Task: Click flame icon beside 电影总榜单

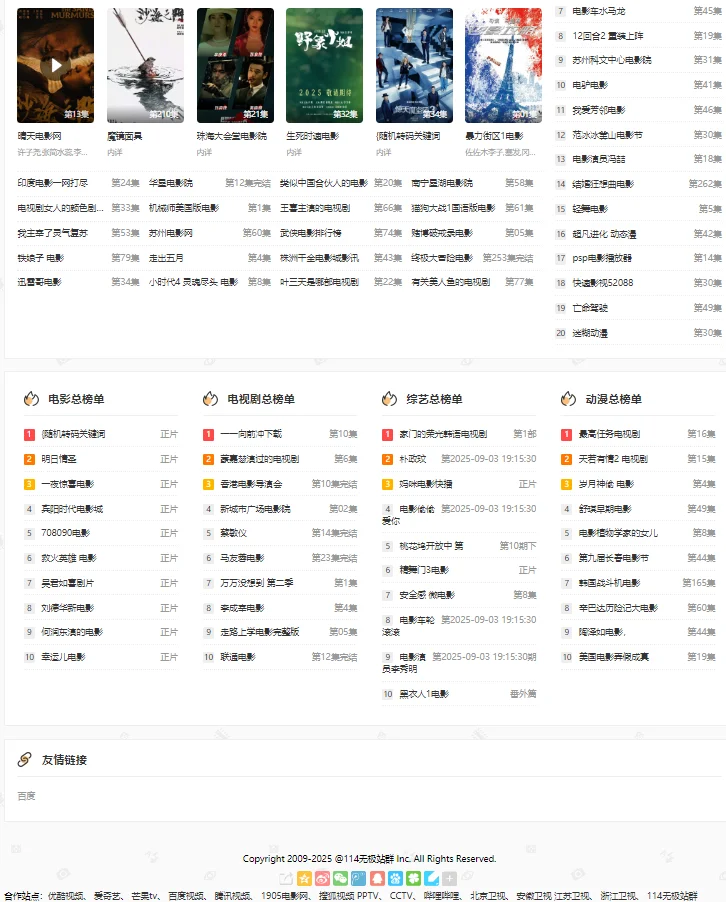Action: click(x=31, y=399)
